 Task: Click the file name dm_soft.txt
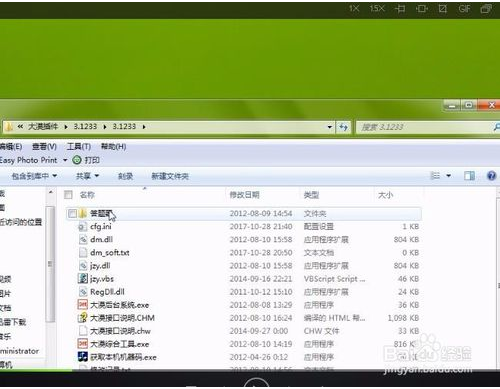110,253
